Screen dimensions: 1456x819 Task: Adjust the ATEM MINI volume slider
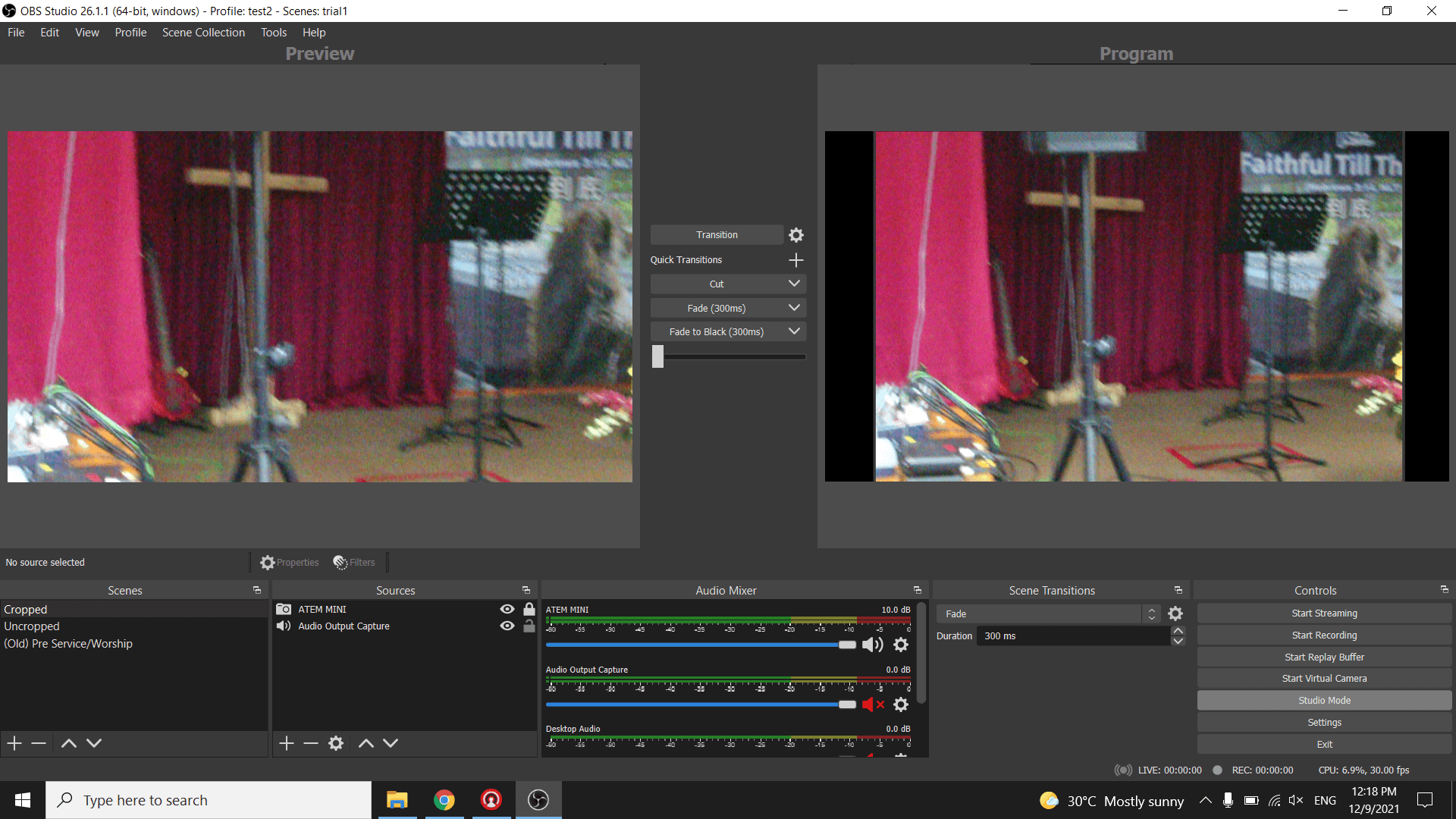846,645
